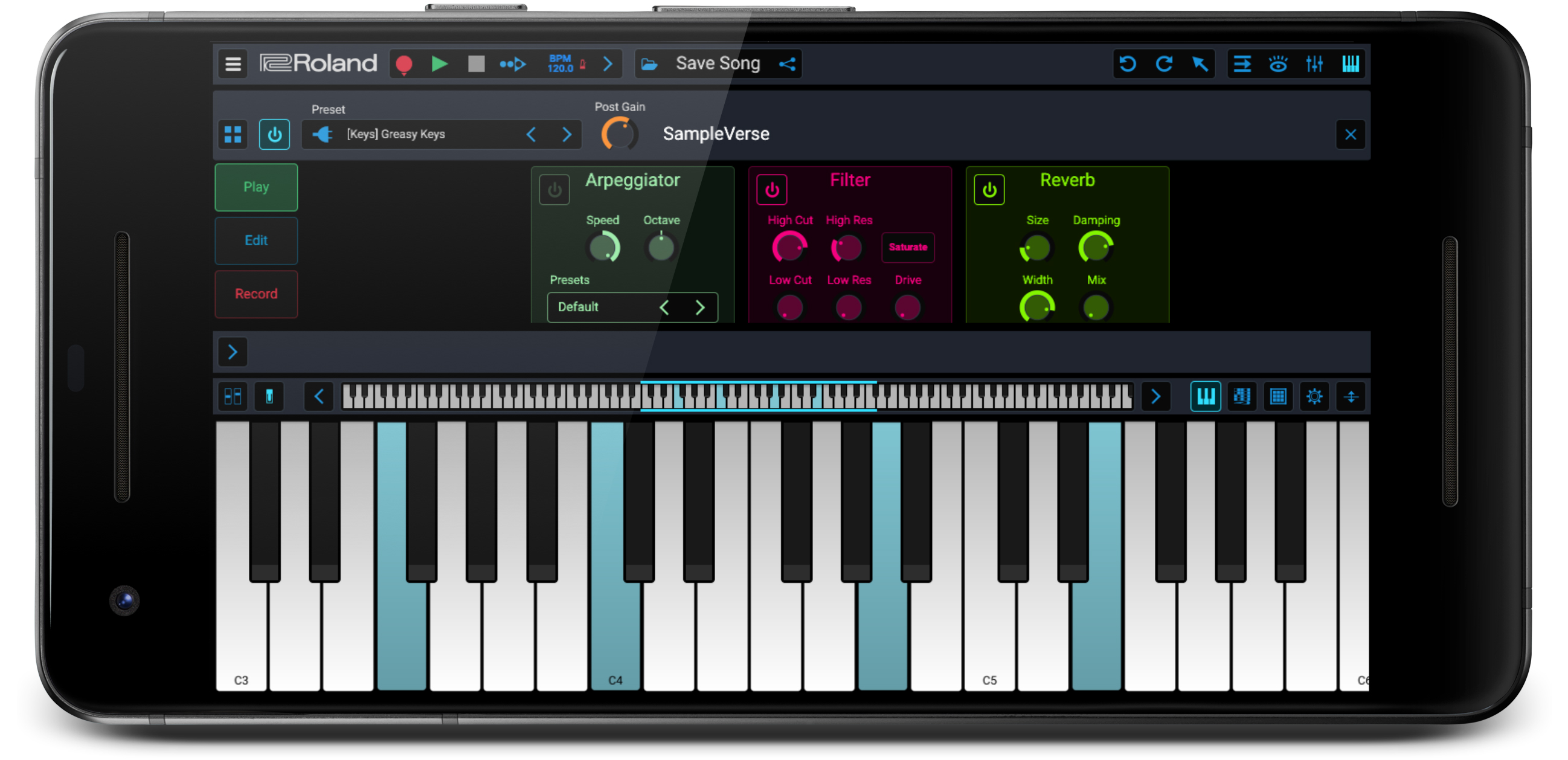The width and height of the screenshot is (1568, 760).
Task: Click the BPM 120.0 tempo display
Action: coord(560,63)
